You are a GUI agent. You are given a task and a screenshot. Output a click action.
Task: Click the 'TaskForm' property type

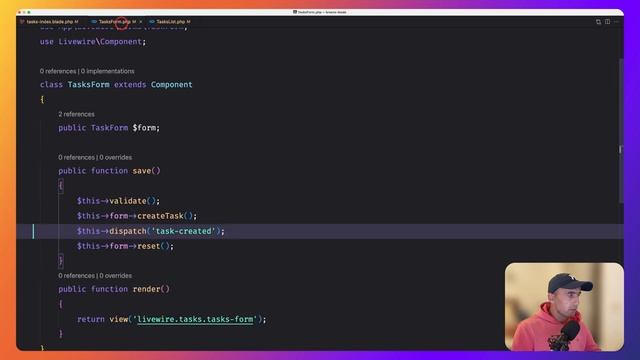tap(109, 128)
